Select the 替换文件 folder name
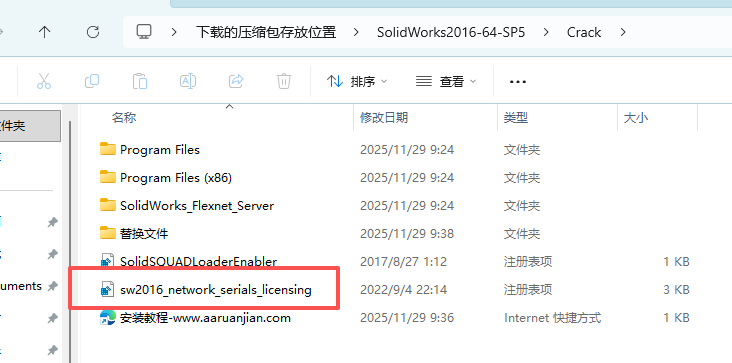Image resolution: width=732 pixels, height=363 pixels. pyautogui.click(x=144, y=233)
